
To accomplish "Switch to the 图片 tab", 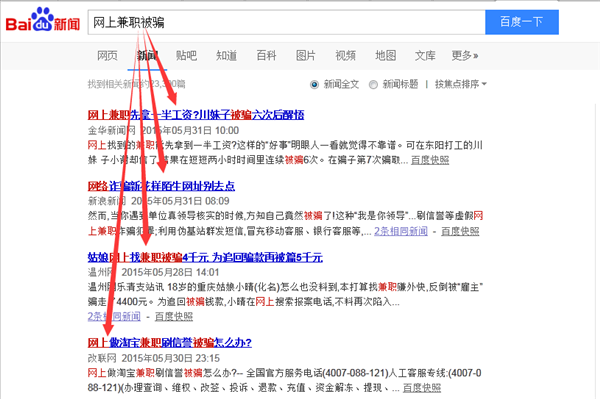I will pos(306,56).
